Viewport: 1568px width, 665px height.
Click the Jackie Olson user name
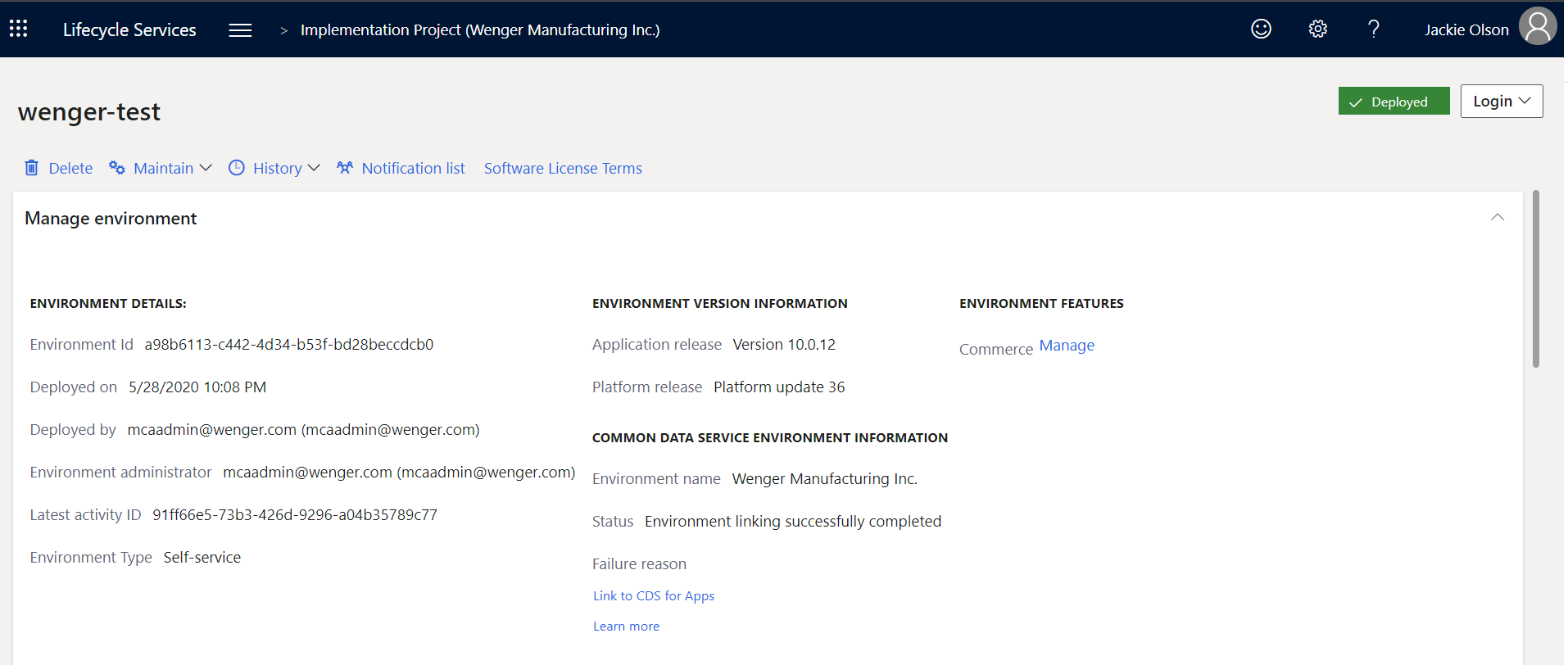point(1466,30)
